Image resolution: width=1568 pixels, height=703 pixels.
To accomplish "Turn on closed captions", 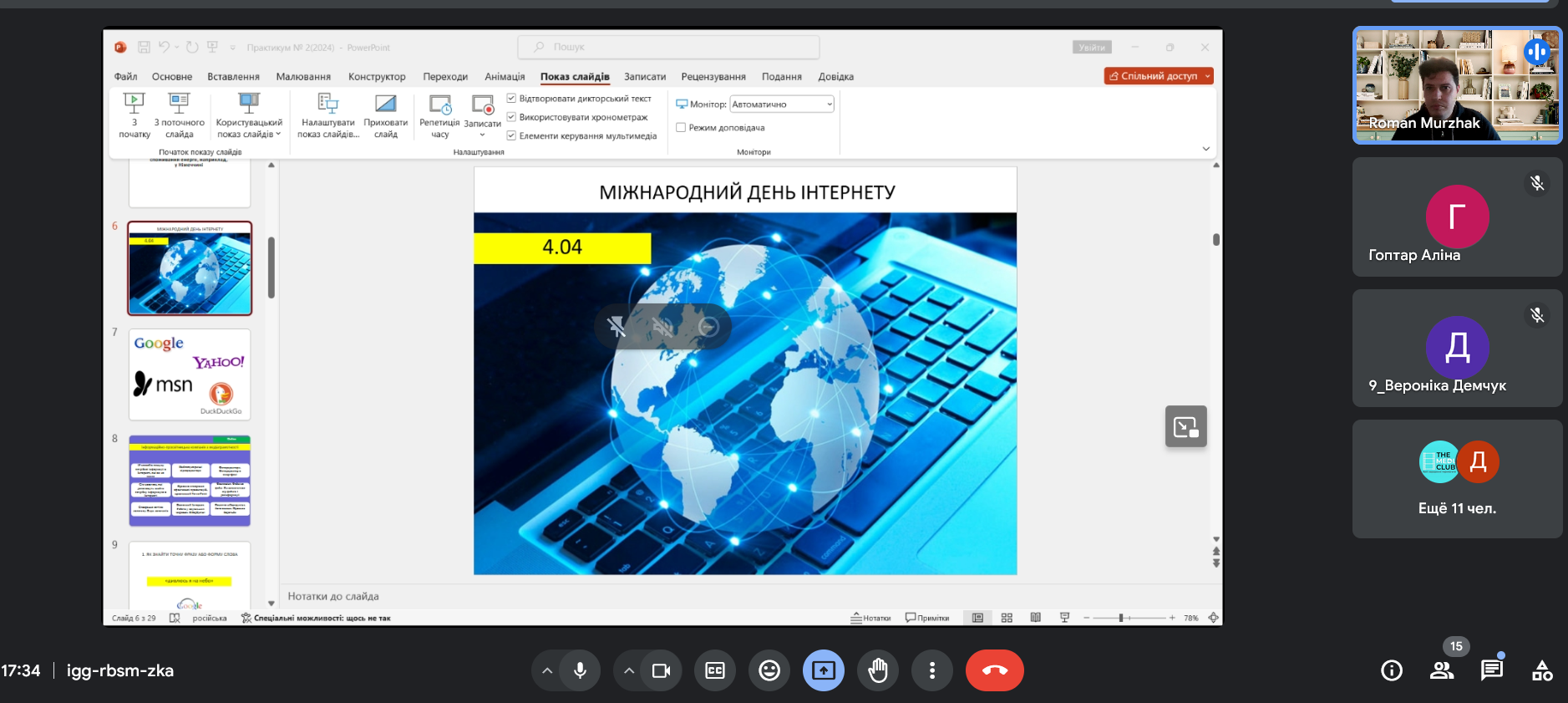I will [x=715, y=670].
